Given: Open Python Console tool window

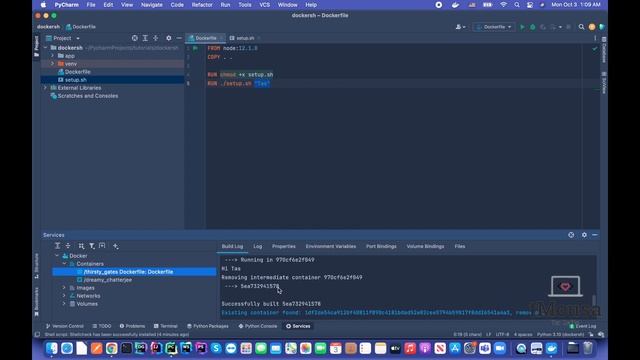Looking at the screenshot, I should [258, 326].
